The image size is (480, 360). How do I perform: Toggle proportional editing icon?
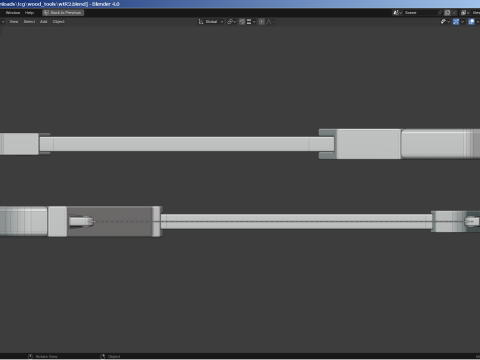(x=262, y=22)
